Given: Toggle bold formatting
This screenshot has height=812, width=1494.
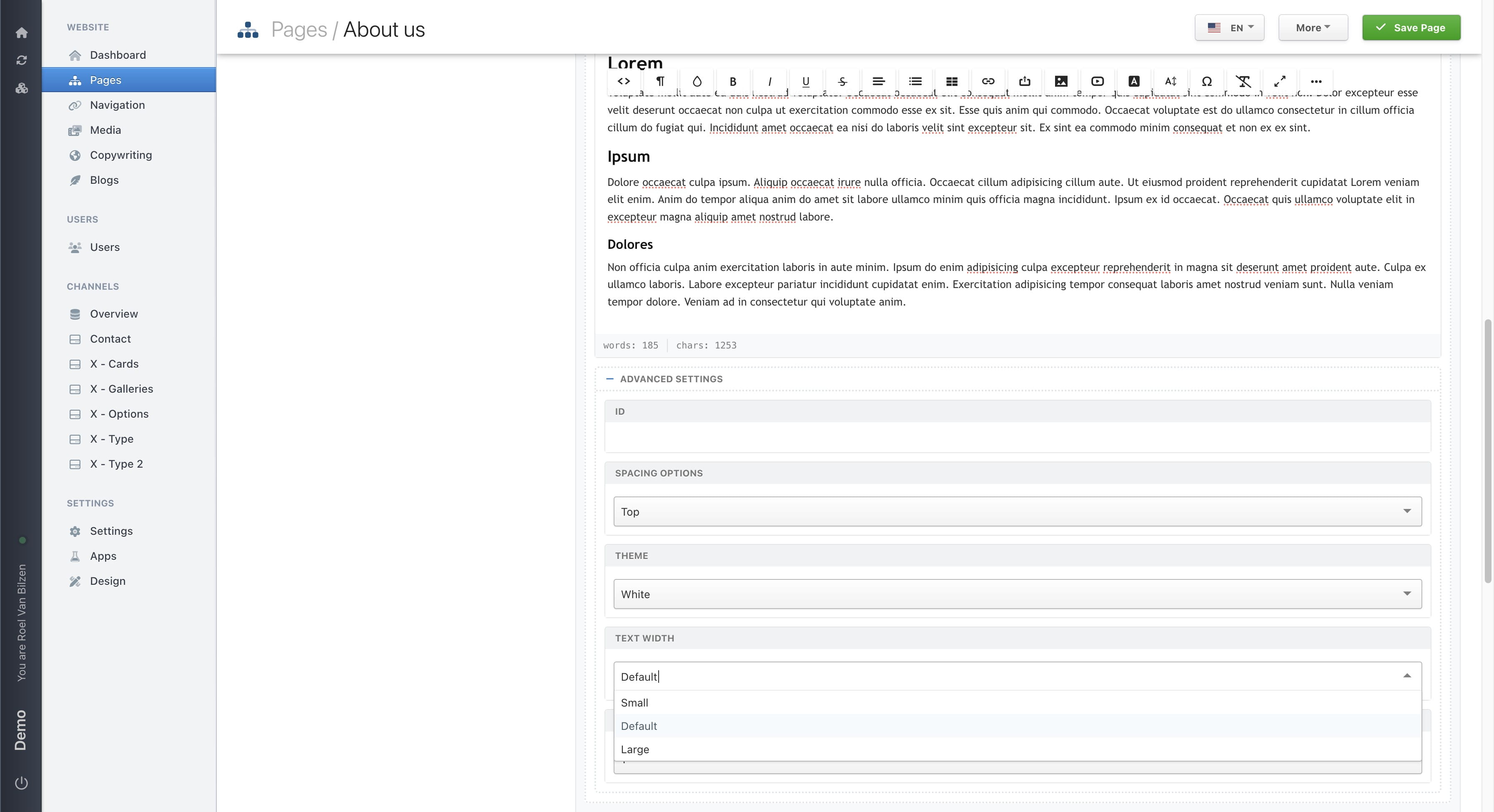Looking at the screenshot, I should 733,81.
